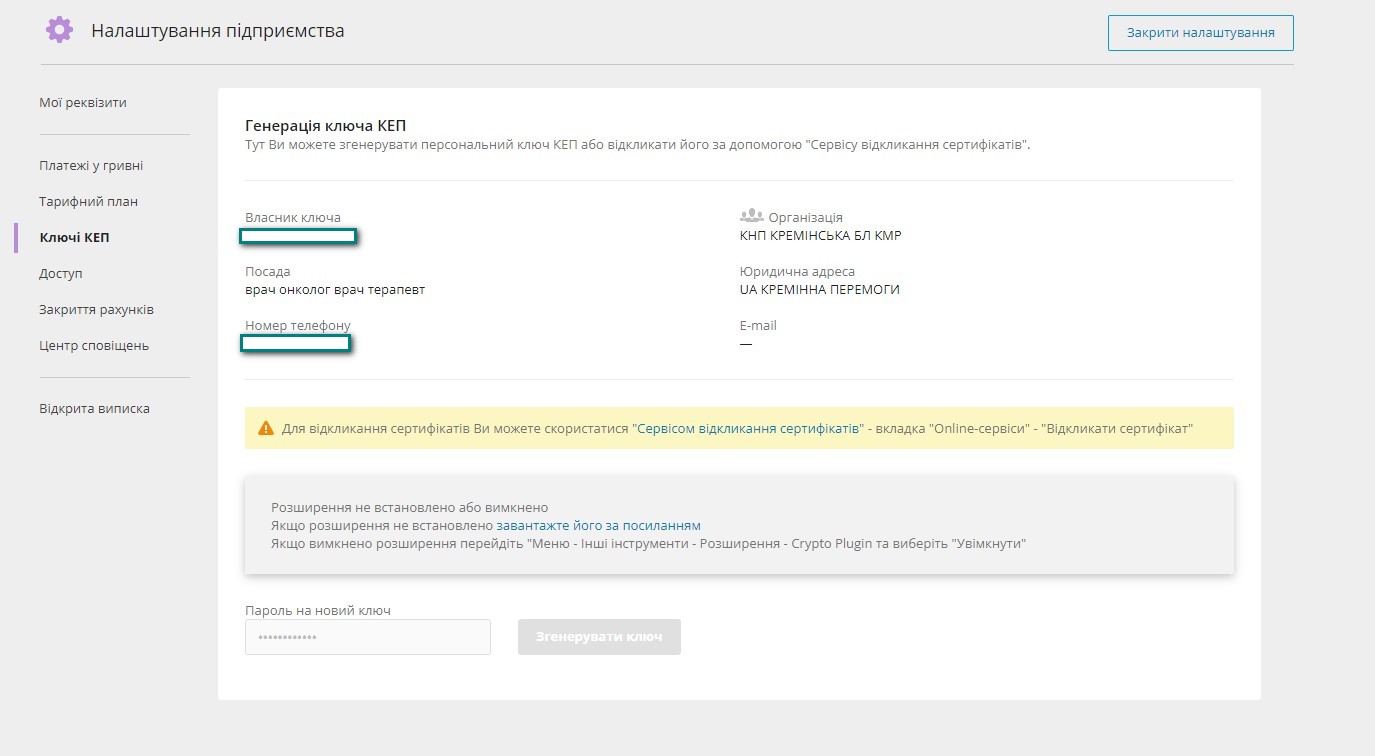Screen dimensions: 1375x756
Task: Focus the Пароль на новий ключ field
Action: 367,637
